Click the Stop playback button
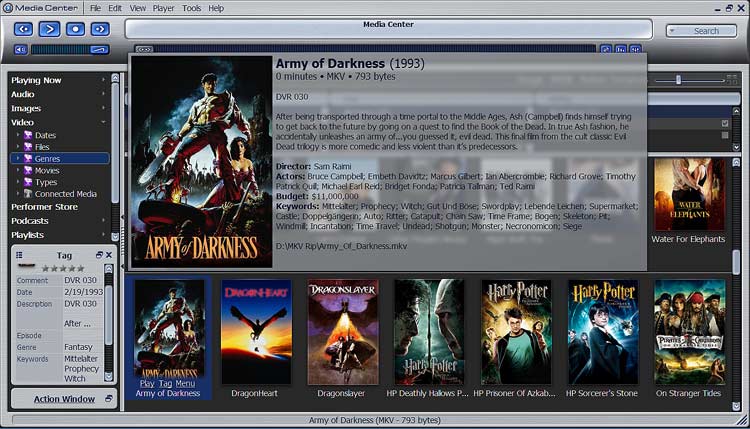The image size is (750, 429). click(75, 29)
